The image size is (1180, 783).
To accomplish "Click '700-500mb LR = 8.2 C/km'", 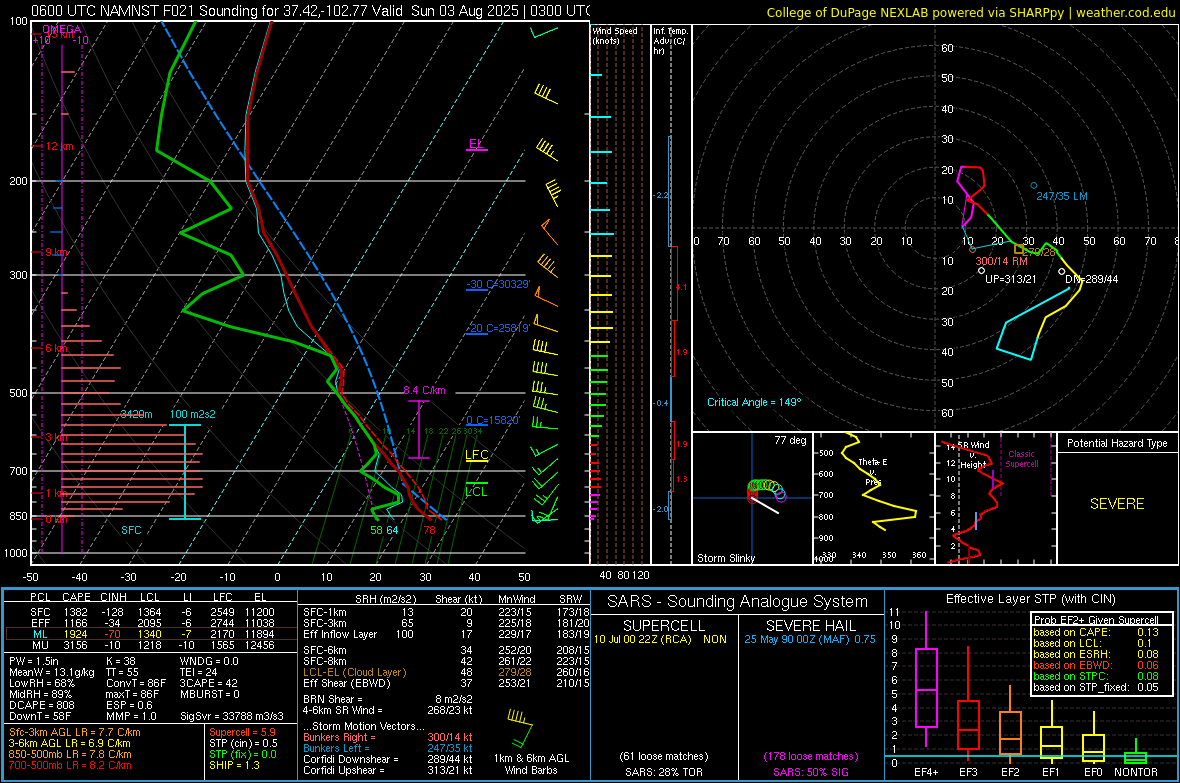I will [x=70, y=765].
